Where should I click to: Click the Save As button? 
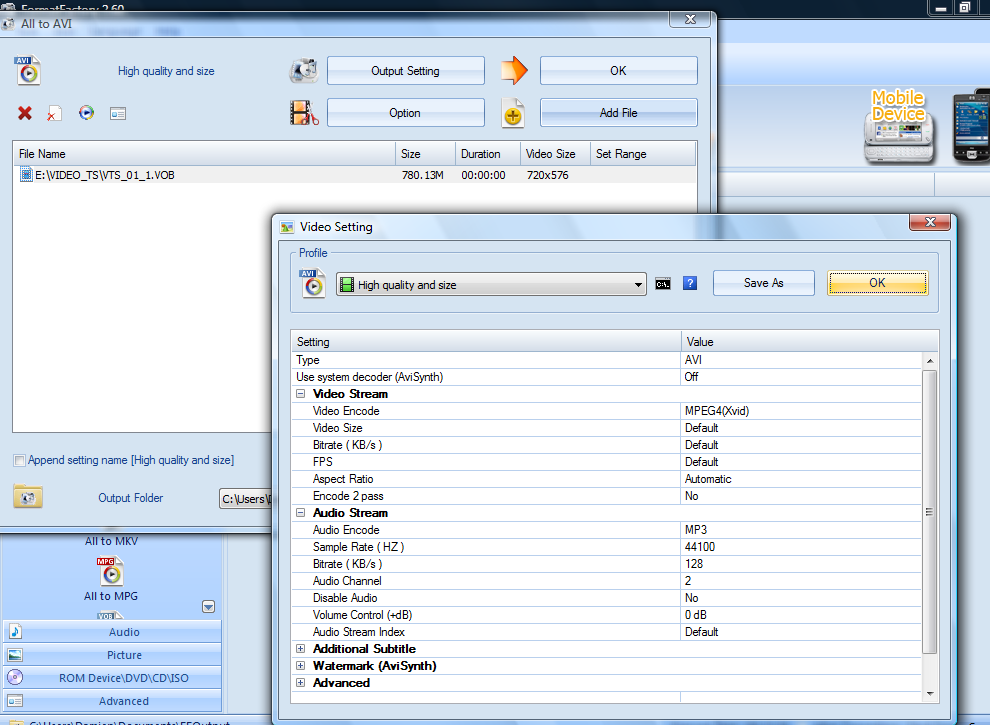(x=763, y=283)
